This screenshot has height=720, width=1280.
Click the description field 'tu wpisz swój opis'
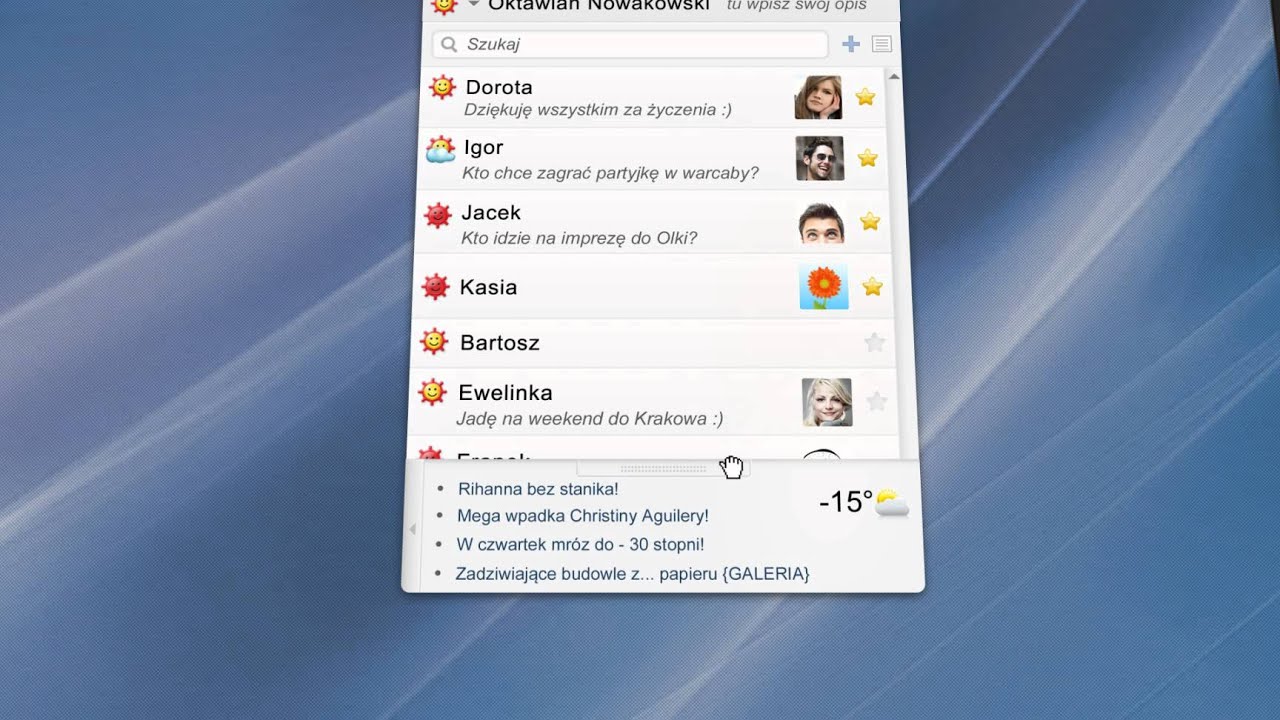pyautogui.click(x=796, y=5)
